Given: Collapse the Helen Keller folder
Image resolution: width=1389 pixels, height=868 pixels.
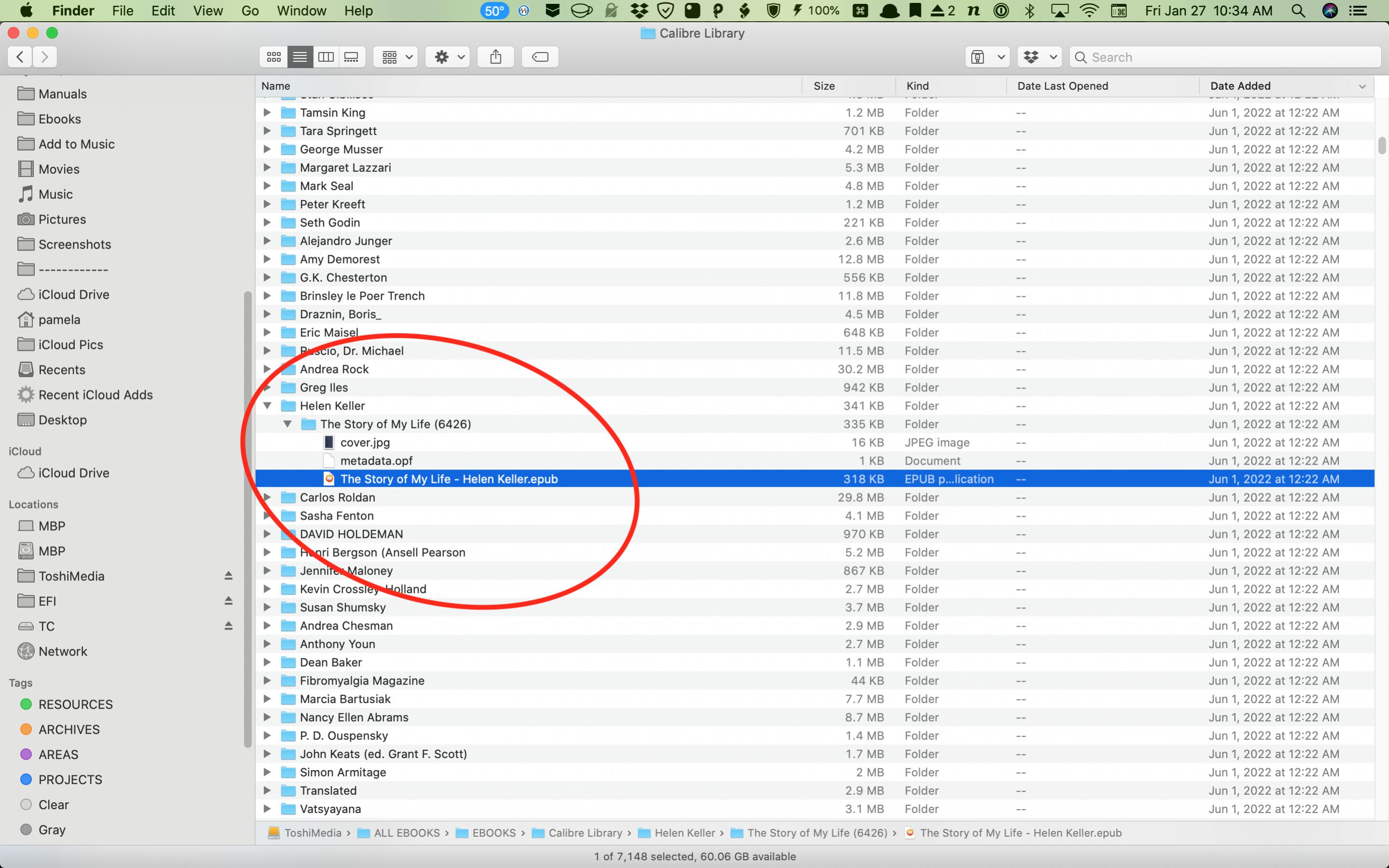Looking at the screenshot, I should click(267, 406).
